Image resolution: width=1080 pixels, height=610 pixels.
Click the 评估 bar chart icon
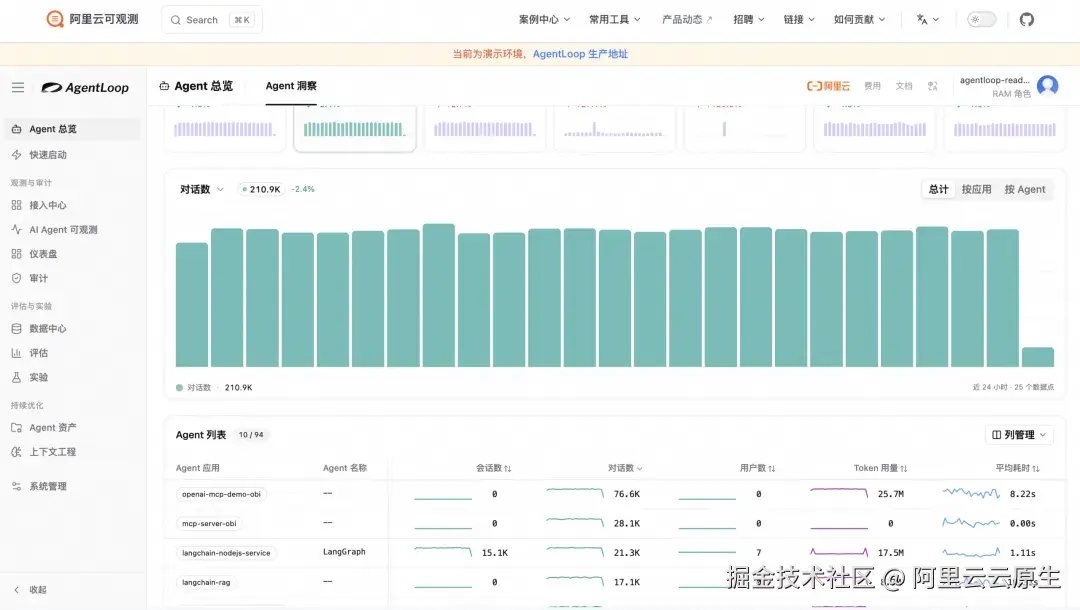pyautogui.click(x=17, y=353)
